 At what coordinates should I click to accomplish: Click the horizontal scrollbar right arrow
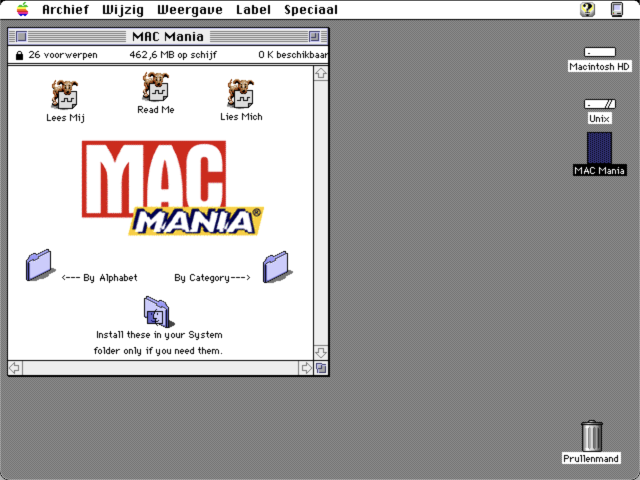(x=306, y=368)
